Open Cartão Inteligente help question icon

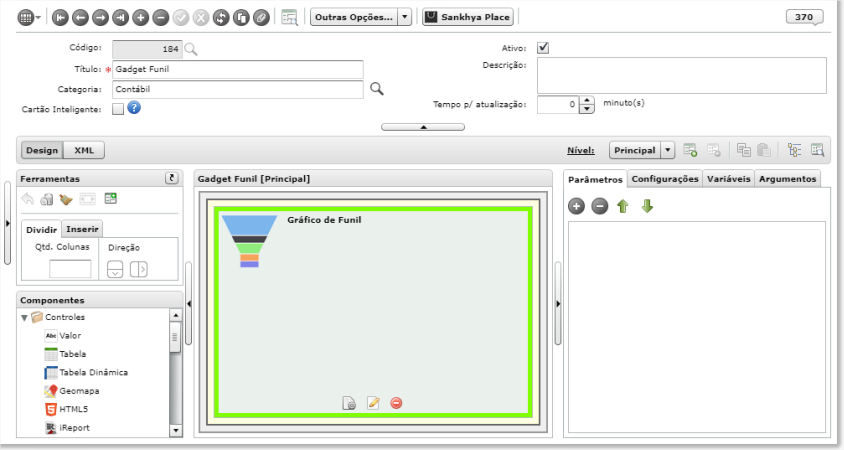click(x=134, y=108)
